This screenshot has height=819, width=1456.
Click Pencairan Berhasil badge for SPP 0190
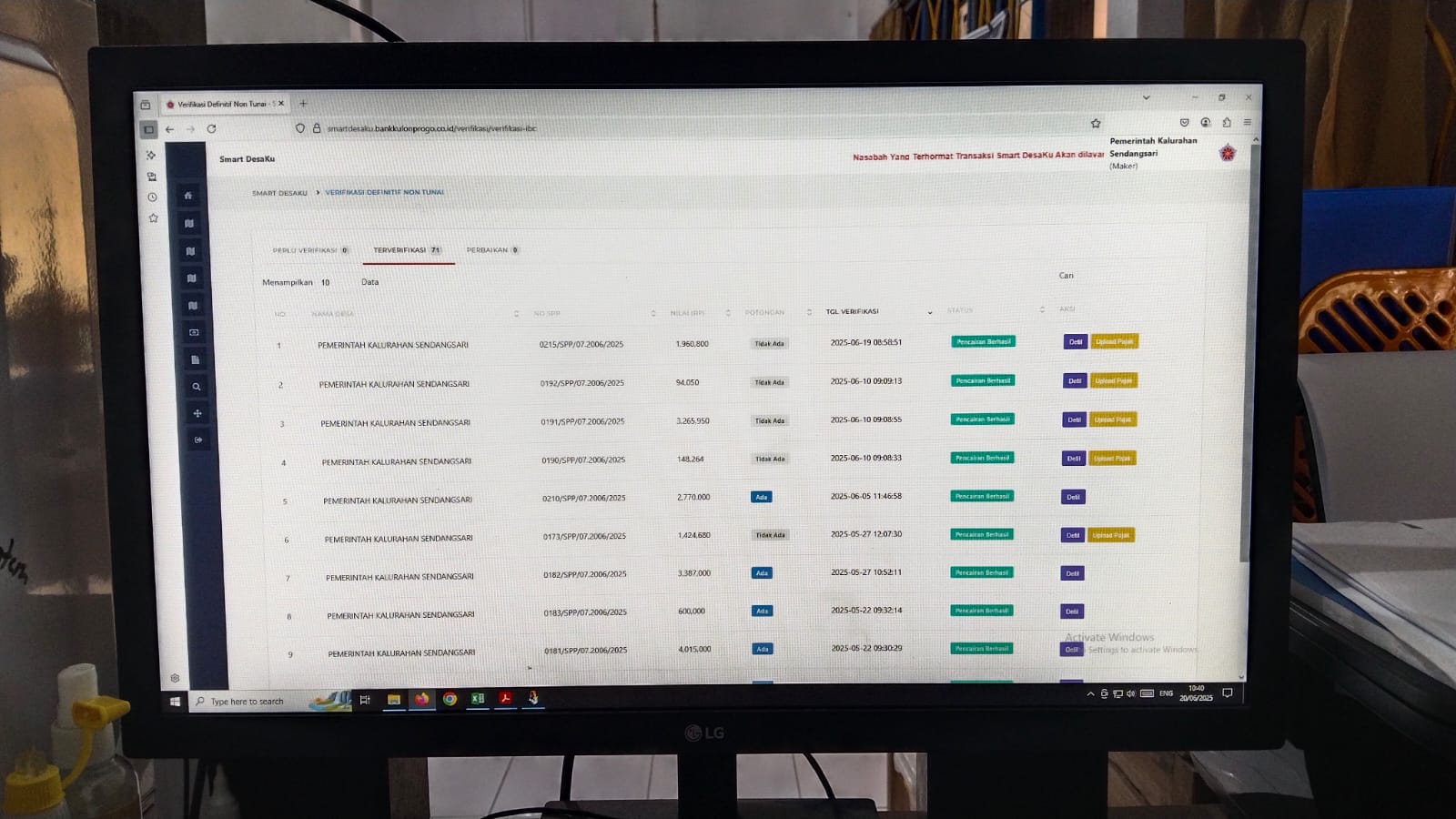point(983,458)
